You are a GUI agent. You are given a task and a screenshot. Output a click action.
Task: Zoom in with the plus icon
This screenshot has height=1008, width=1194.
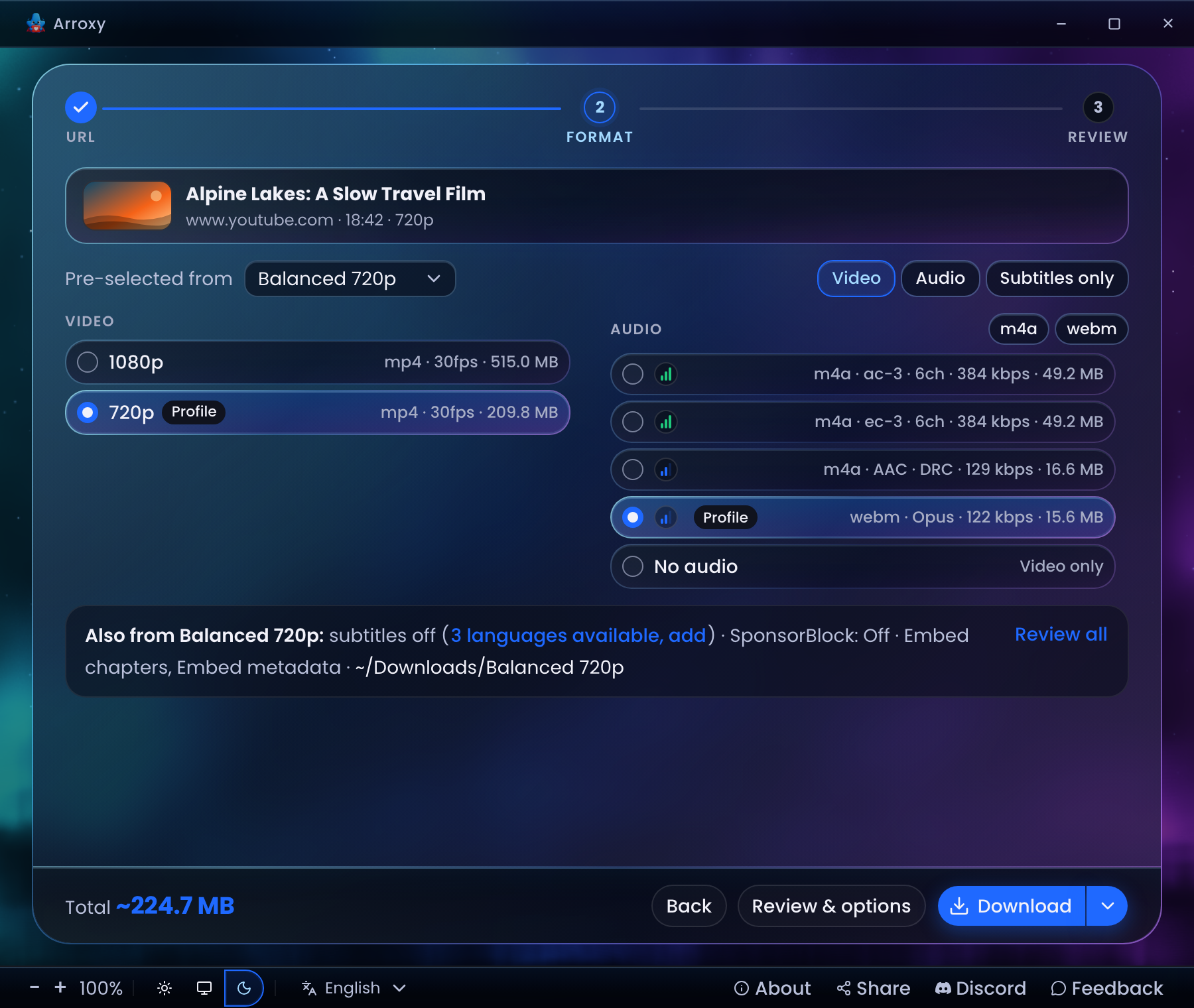click(x=60, y=988)
